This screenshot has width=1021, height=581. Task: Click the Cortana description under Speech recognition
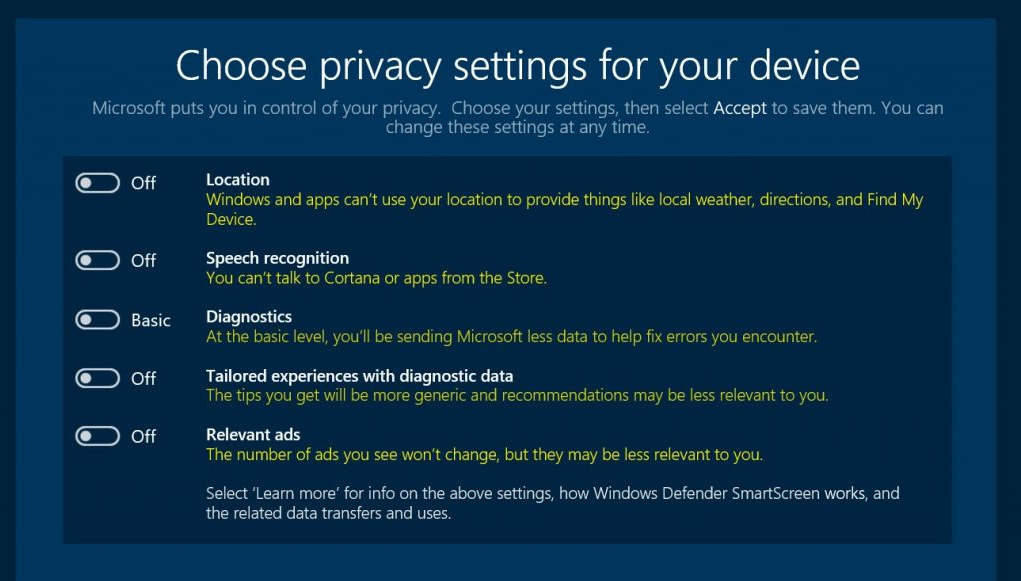(x=376, y=278)
